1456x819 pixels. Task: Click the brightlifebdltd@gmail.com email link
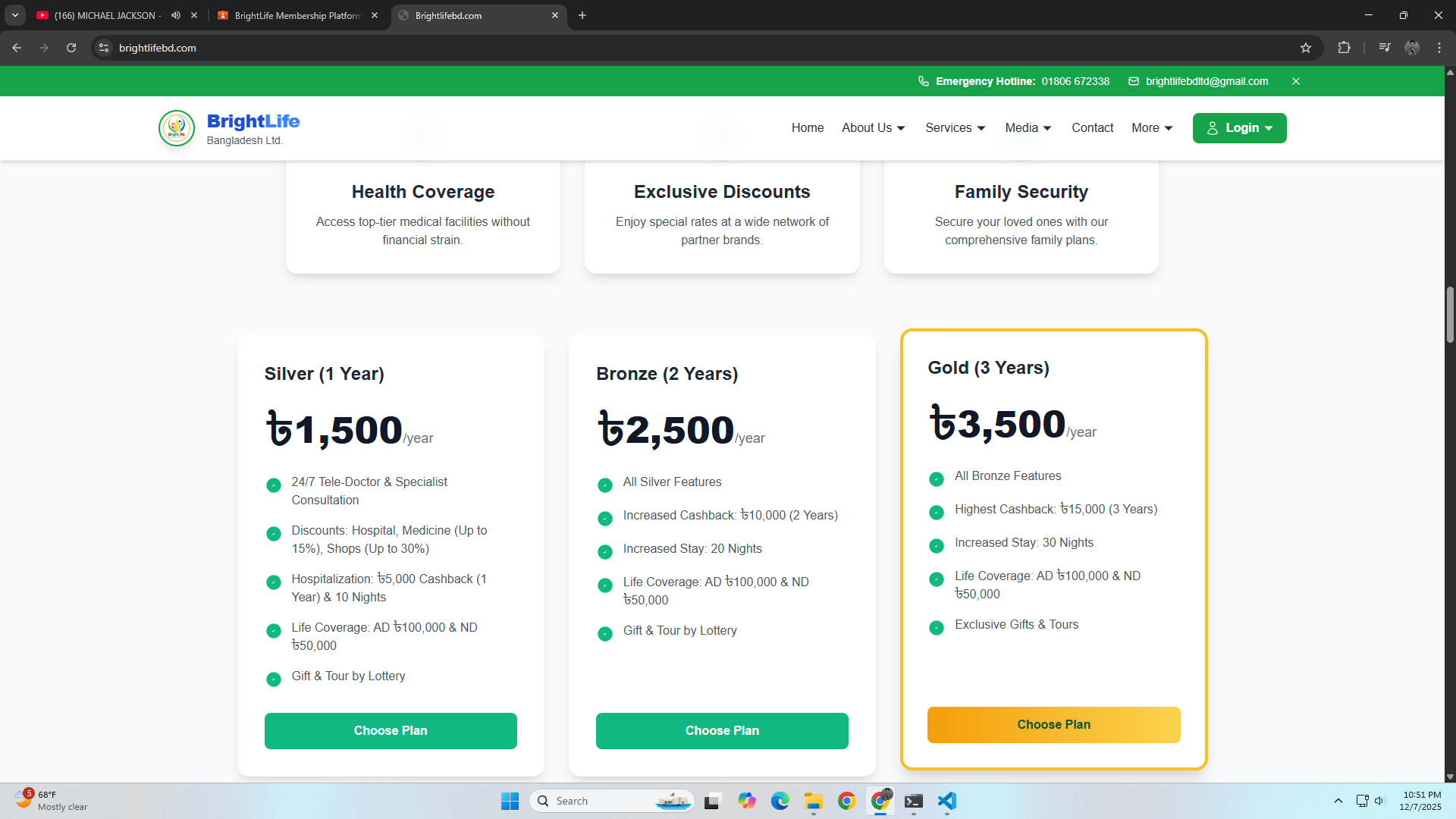click(x=1206, y=81)
